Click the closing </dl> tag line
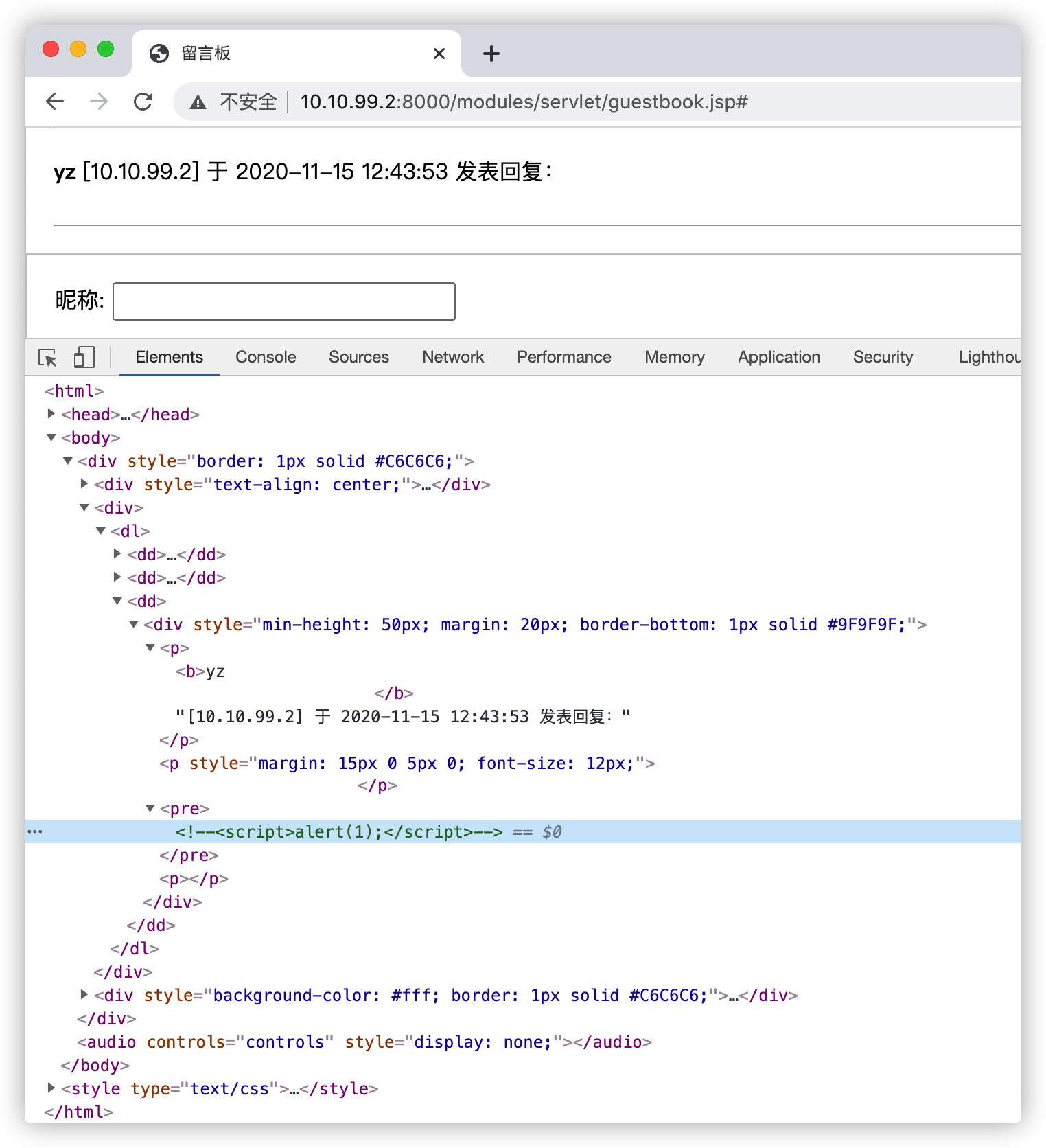The height and width of the screenshot is (1148, 1046). [135, 949]
